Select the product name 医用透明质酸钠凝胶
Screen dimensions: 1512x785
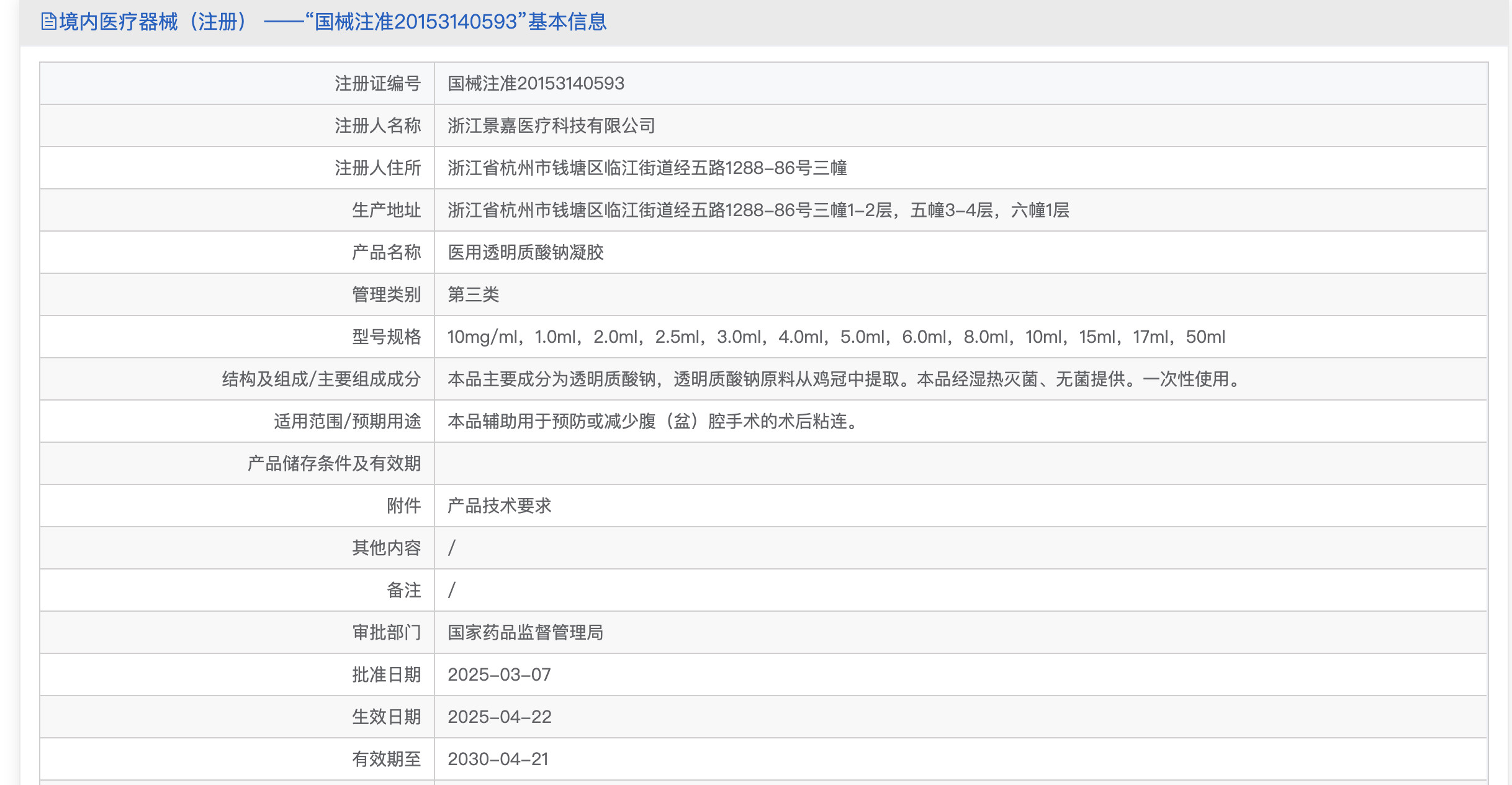click(526, 253)
